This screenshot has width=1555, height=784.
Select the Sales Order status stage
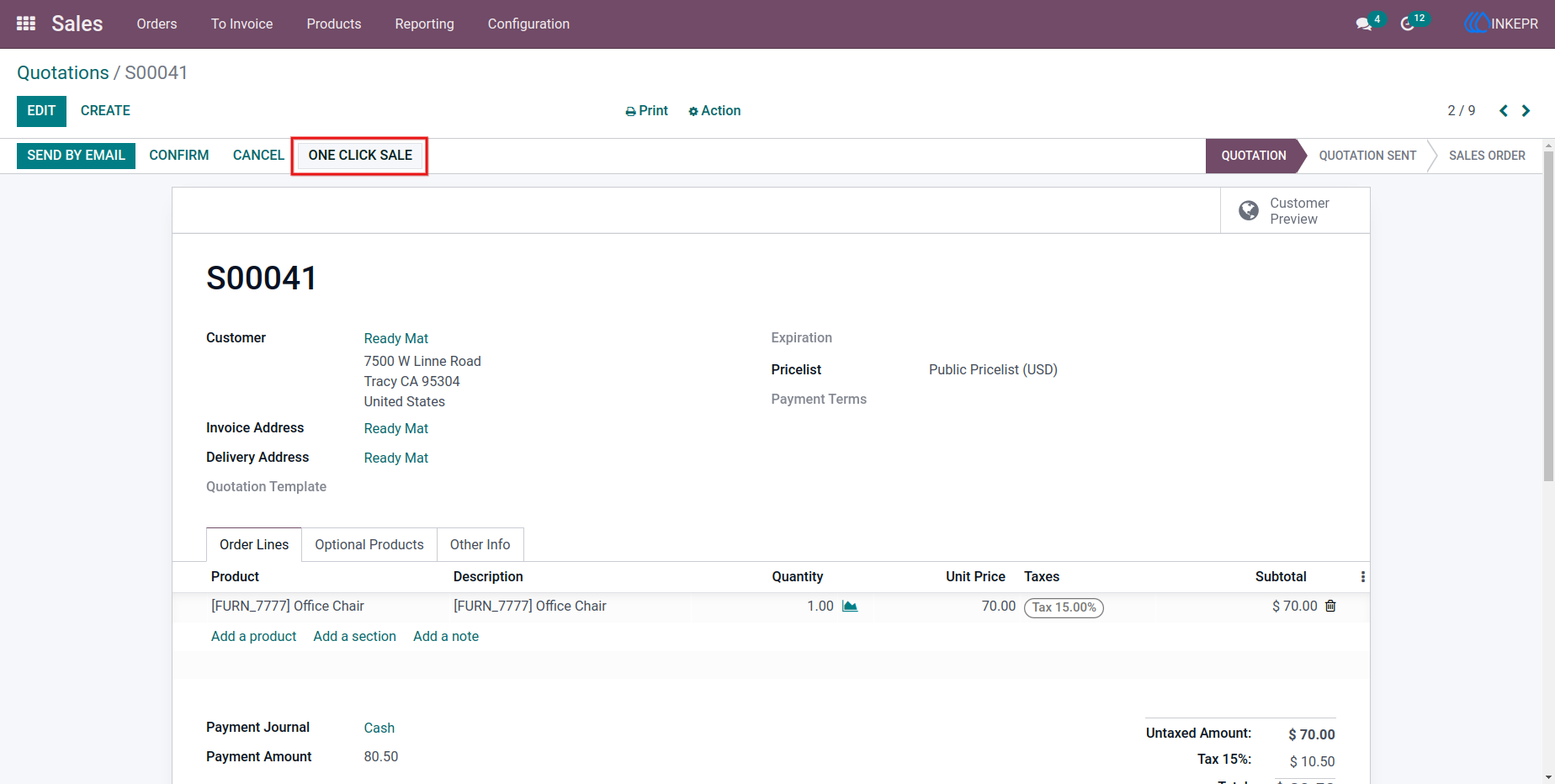coord(1487,156)
